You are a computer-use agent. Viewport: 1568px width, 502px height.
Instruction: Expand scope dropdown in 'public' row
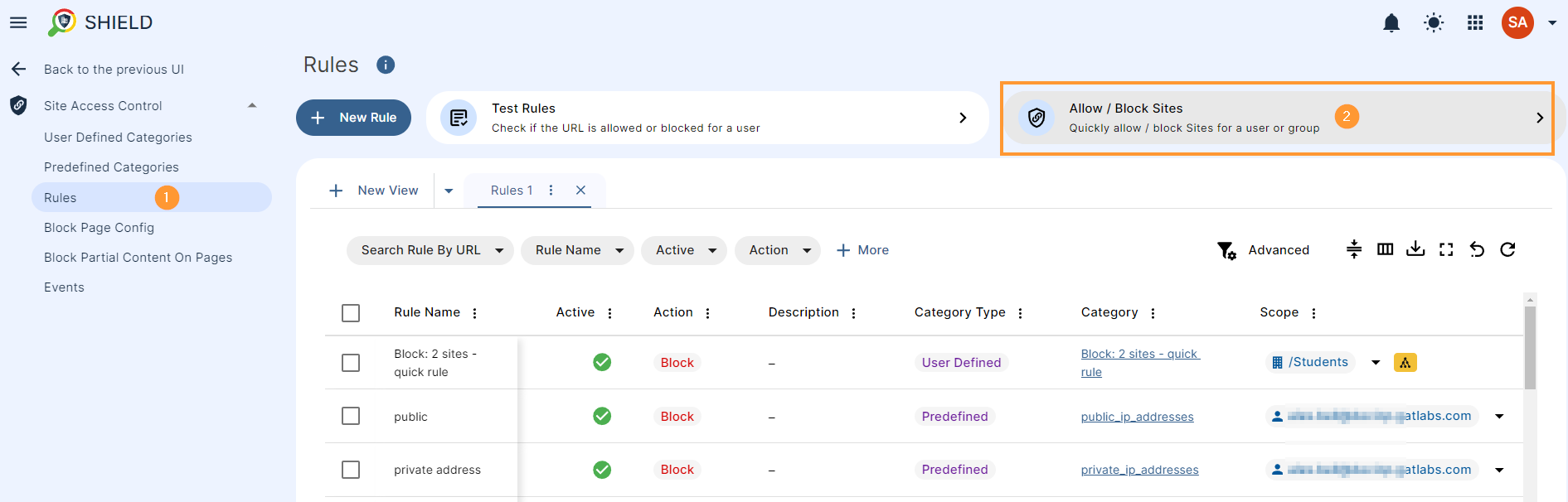[x=1499, y=416]
